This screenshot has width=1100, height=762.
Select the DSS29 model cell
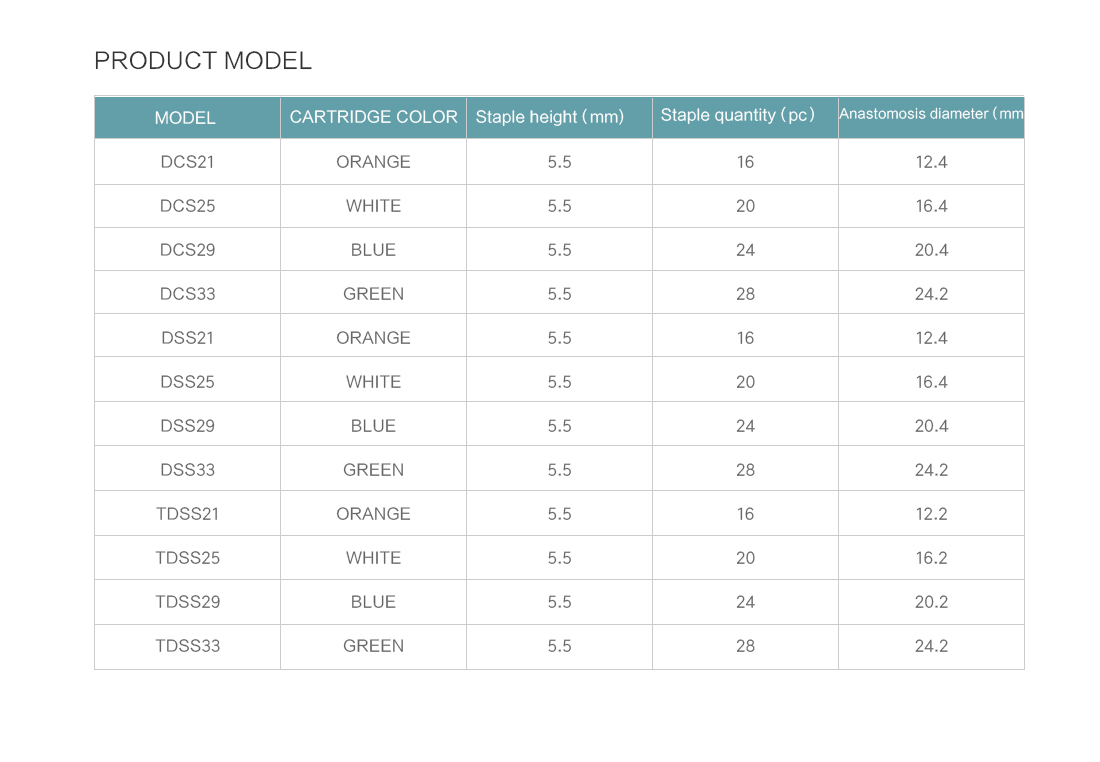tap(187, 426)
